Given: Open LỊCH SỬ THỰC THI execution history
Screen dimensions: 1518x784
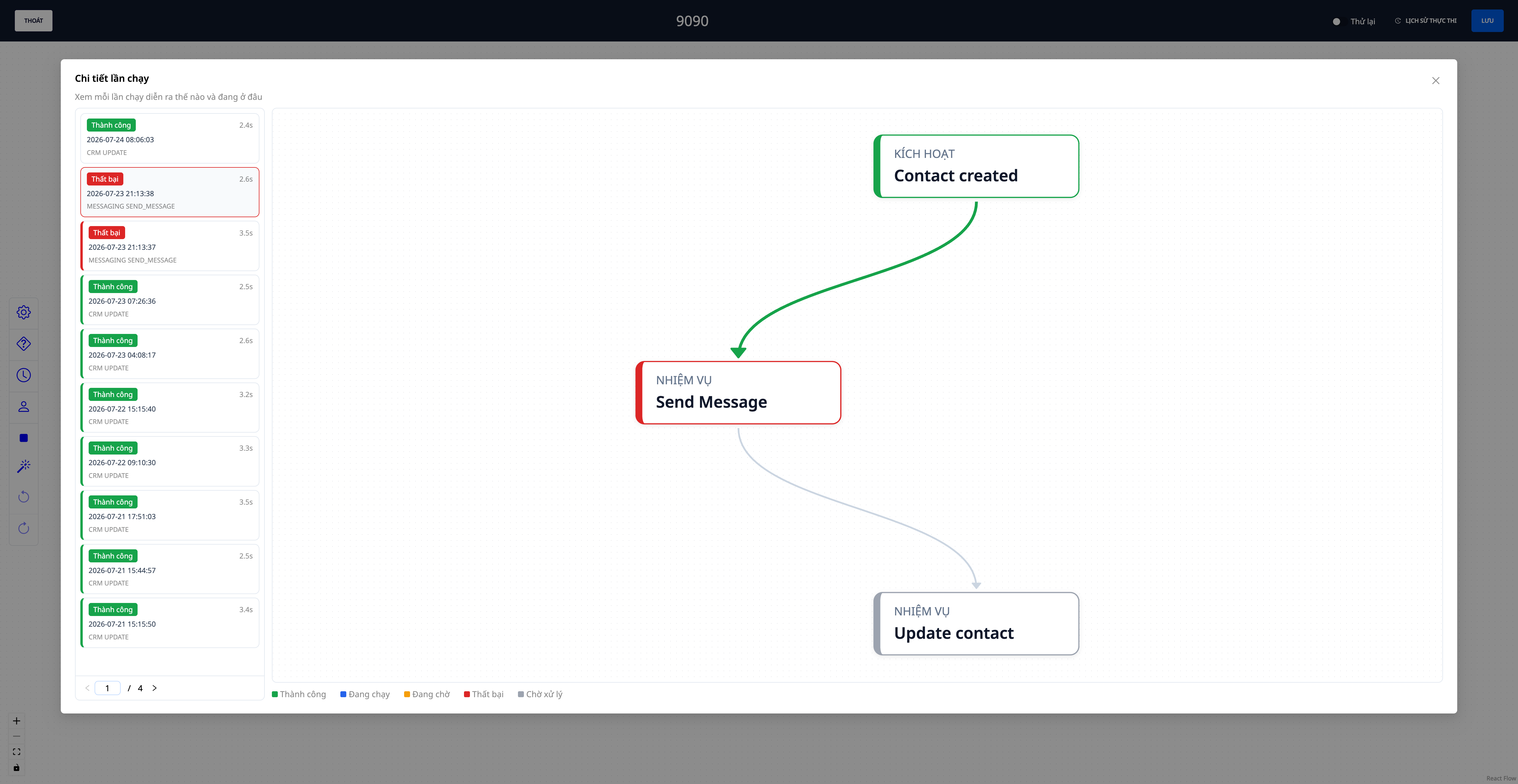Looking at the screenshot, I should (x=1425, y=21).
